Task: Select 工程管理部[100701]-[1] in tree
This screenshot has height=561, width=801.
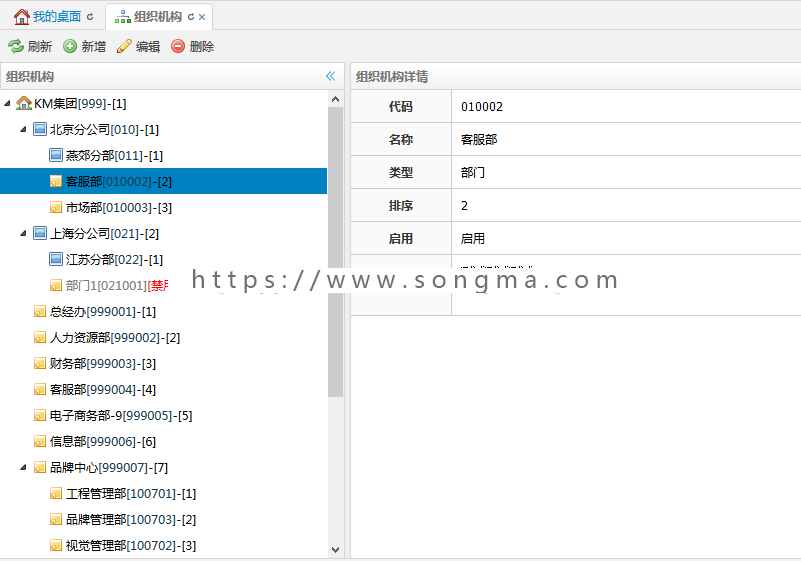Action: [x=131, y=494]
